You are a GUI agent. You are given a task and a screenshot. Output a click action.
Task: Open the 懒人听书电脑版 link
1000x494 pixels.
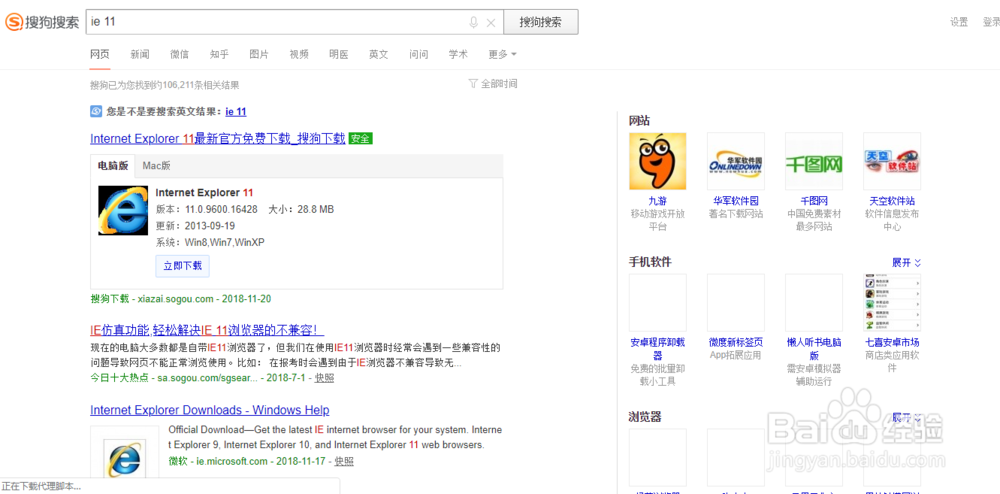pos(814,349)
